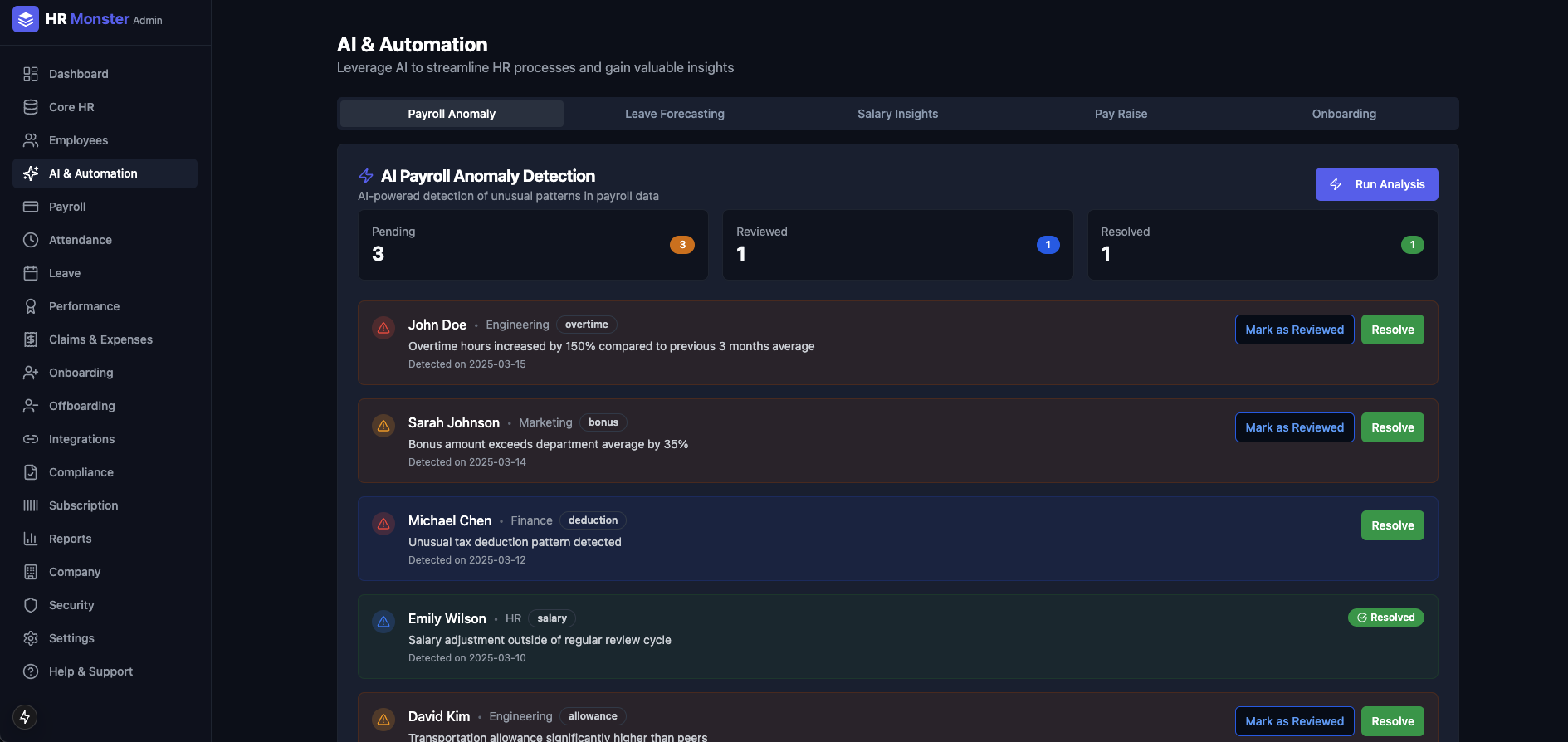Mark John Doe anomaly as reviewed

click(1294, 330)
